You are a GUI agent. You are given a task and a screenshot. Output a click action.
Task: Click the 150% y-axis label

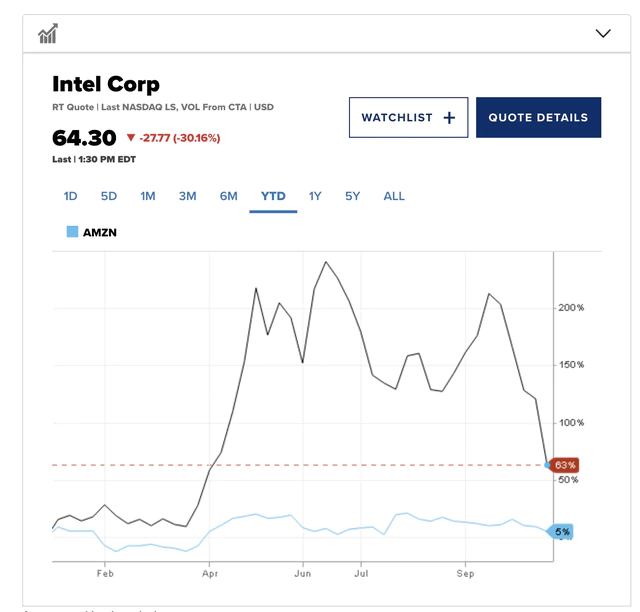click(x=571, y=365)
